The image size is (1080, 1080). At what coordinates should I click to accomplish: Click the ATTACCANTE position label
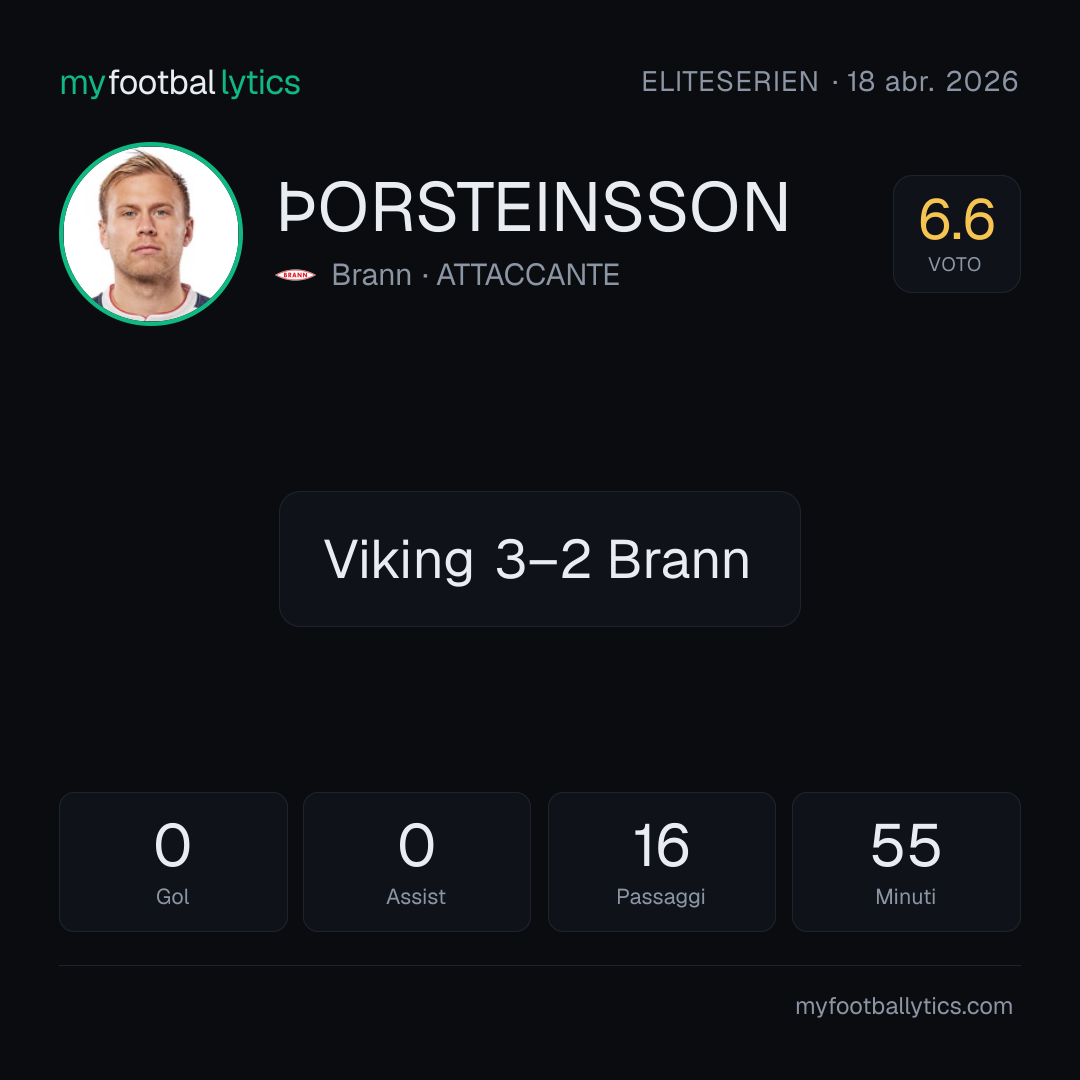pyautogui.click(x=528, y=275)
